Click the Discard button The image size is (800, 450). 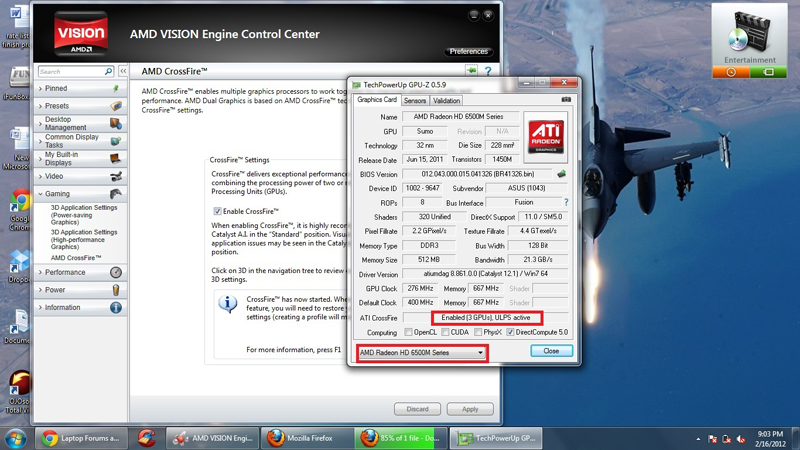point(417,409)
